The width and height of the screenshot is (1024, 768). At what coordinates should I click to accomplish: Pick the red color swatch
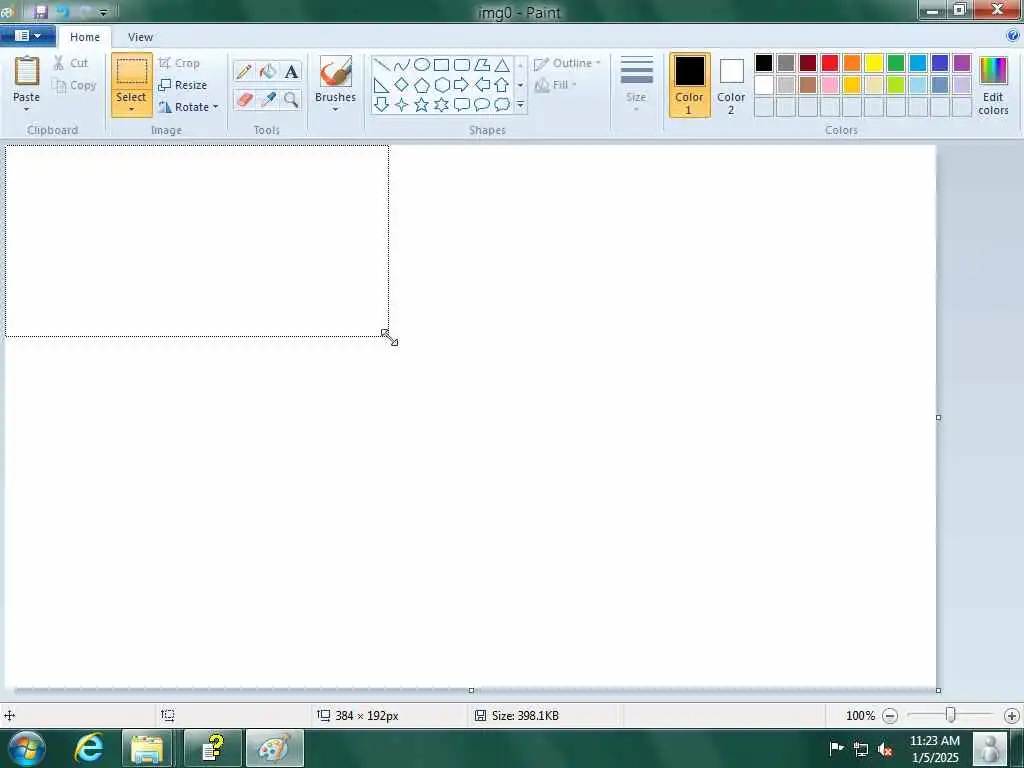coord(830,63)
